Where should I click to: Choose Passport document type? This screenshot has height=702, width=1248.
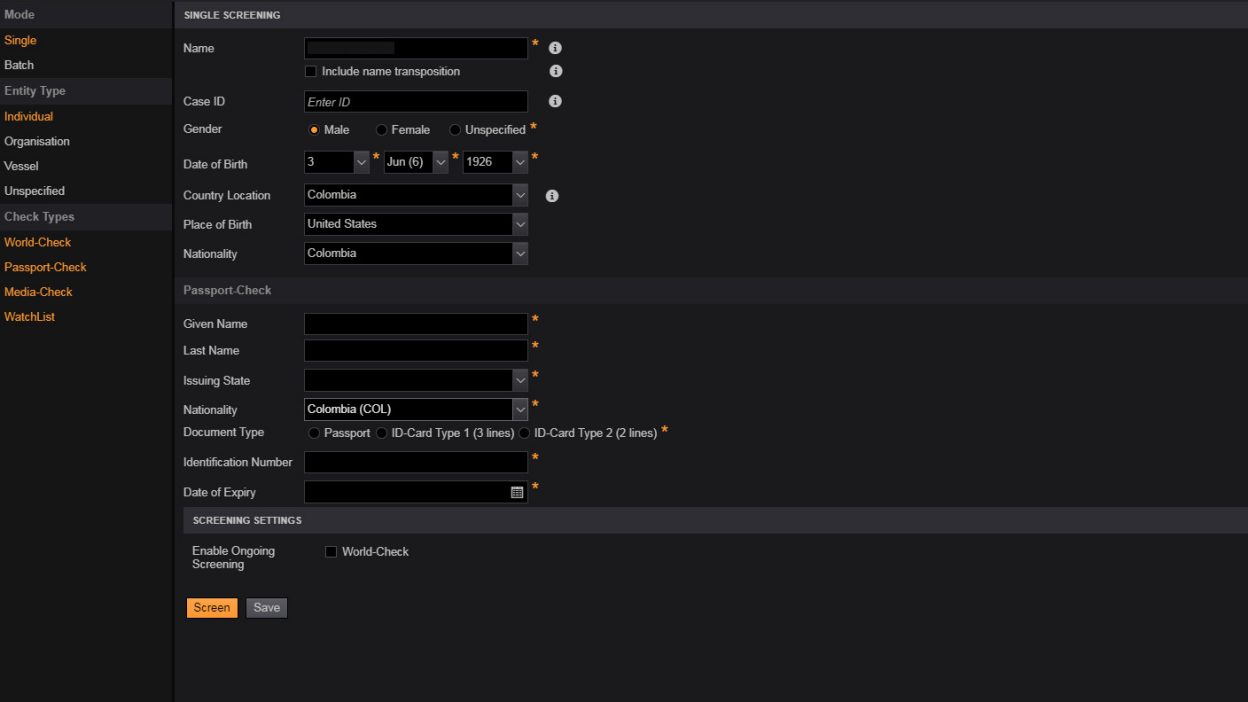[x=315, y=433]
